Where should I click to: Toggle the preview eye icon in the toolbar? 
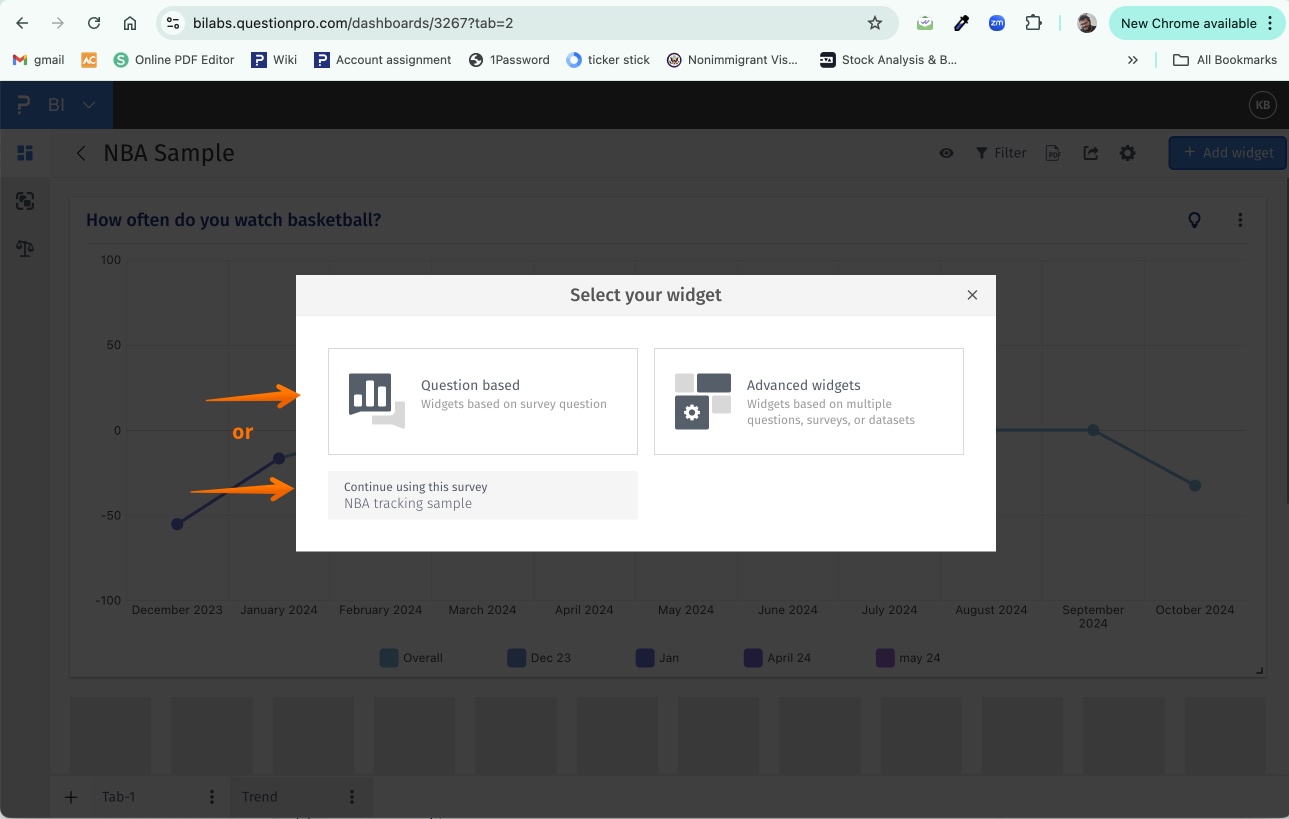945,152
